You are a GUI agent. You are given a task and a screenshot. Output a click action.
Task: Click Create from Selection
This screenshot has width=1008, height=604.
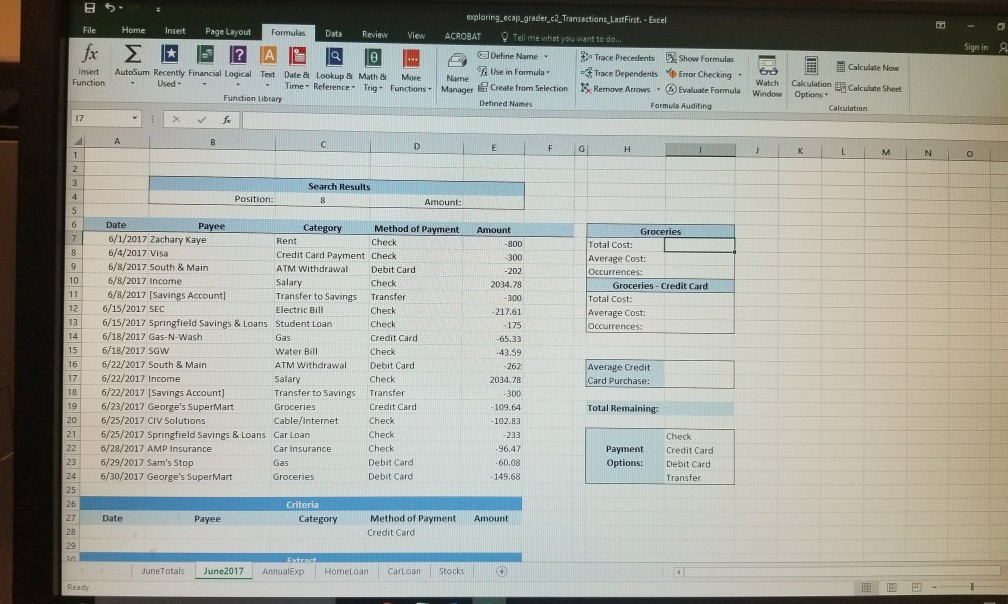523,88
